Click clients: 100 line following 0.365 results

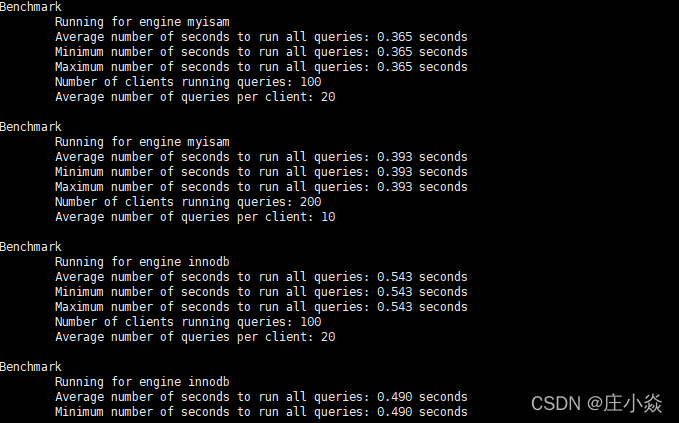point(188,82)
